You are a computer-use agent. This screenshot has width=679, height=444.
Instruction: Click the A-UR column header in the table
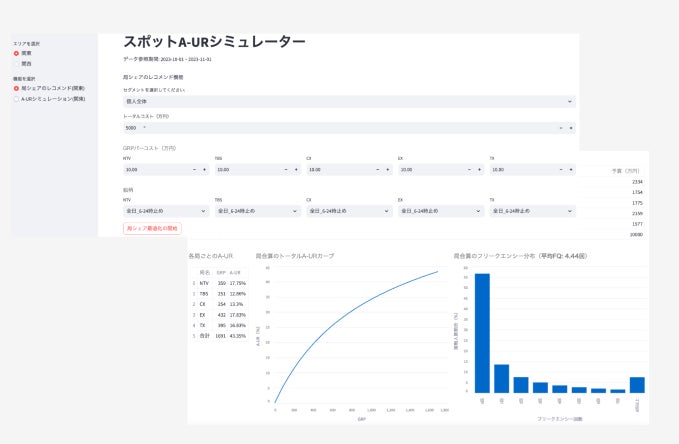pos(235,273)
